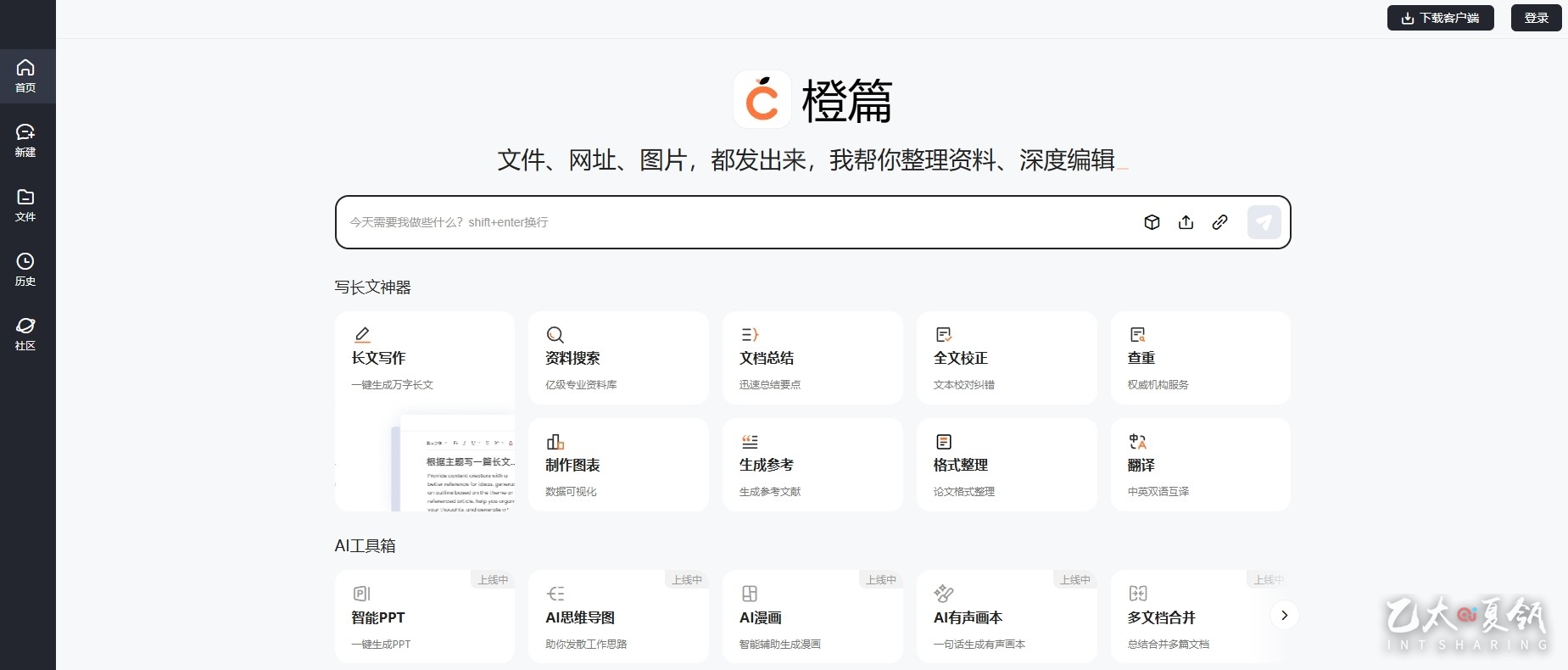Viewport: 1568px width, 670px height.
Task: Click the 数据可视化 description text
Action: tap(571, 492)
